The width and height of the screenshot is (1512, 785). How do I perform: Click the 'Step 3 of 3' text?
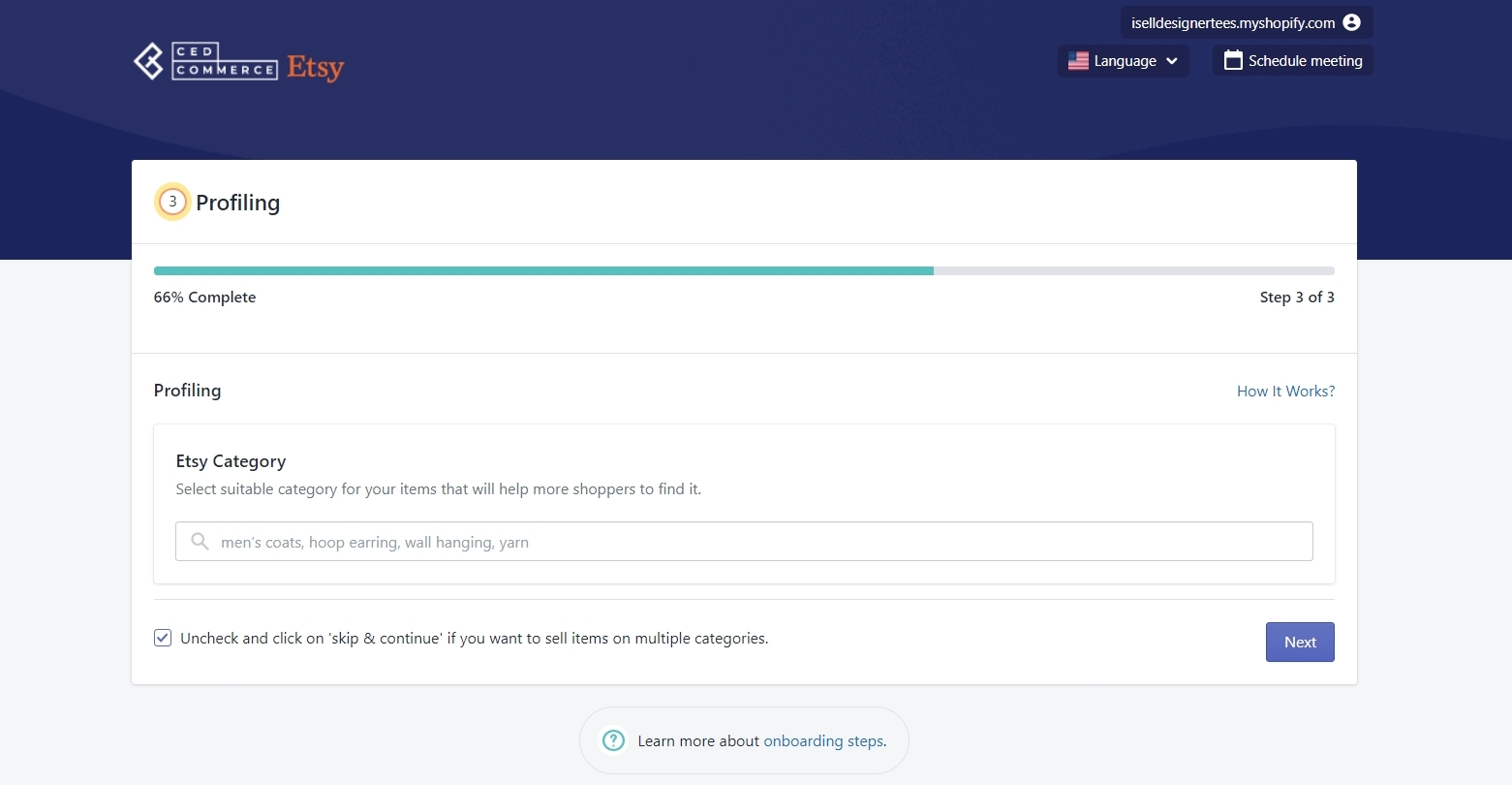coord(1297,298)
